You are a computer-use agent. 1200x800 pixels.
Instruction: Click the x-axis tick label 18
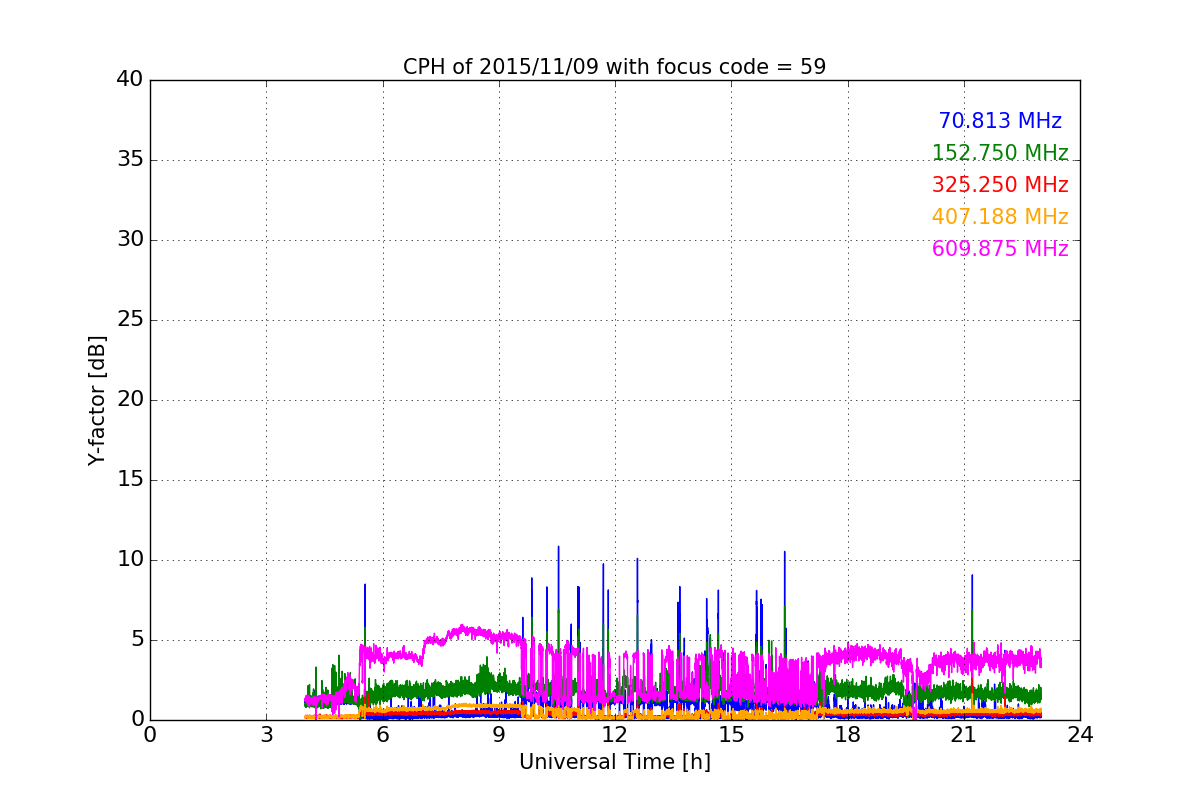(x=847, y=735)
